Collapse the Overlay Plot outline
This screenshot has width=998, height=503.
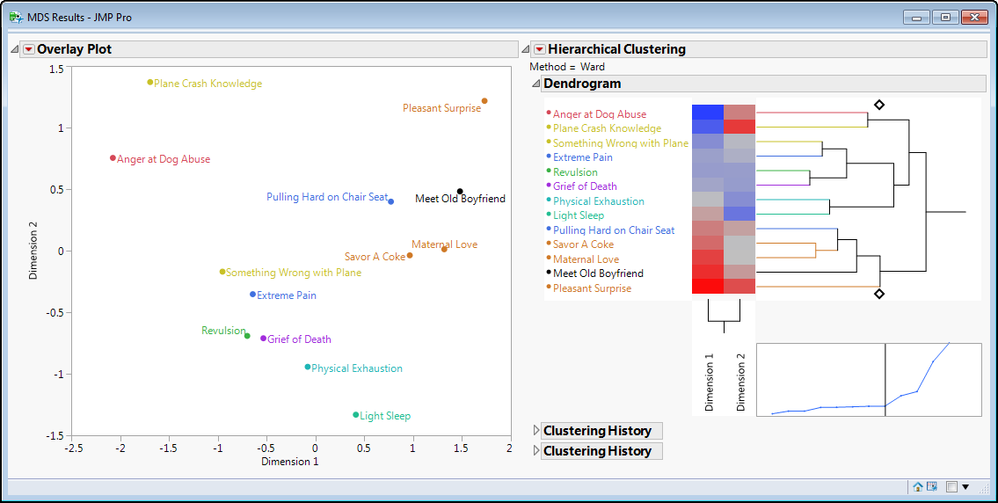coord(15,50)
